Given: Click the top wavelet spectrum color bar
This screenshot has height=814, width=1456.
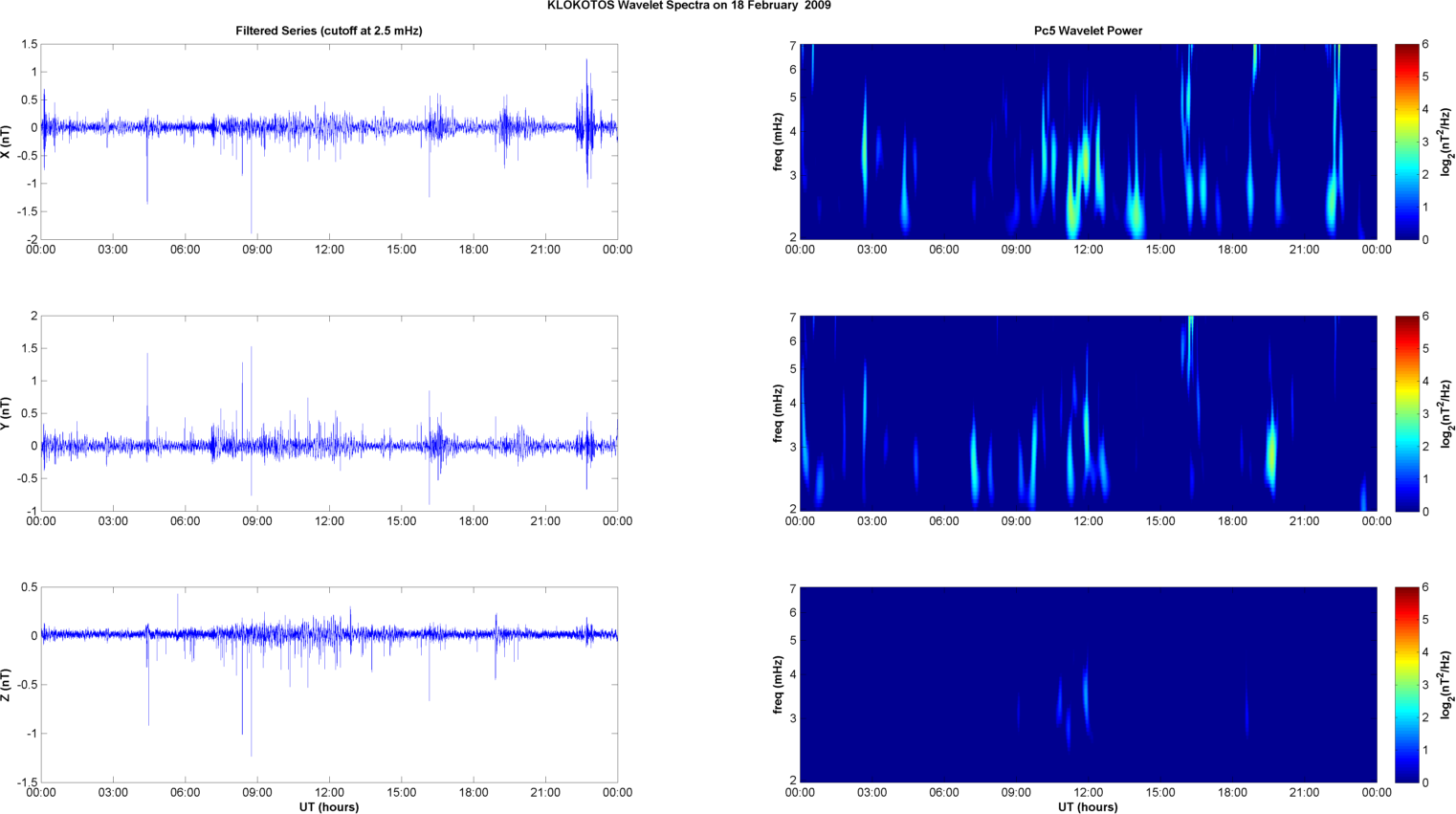Looking at the screenshot, I should coord(1406,142).
